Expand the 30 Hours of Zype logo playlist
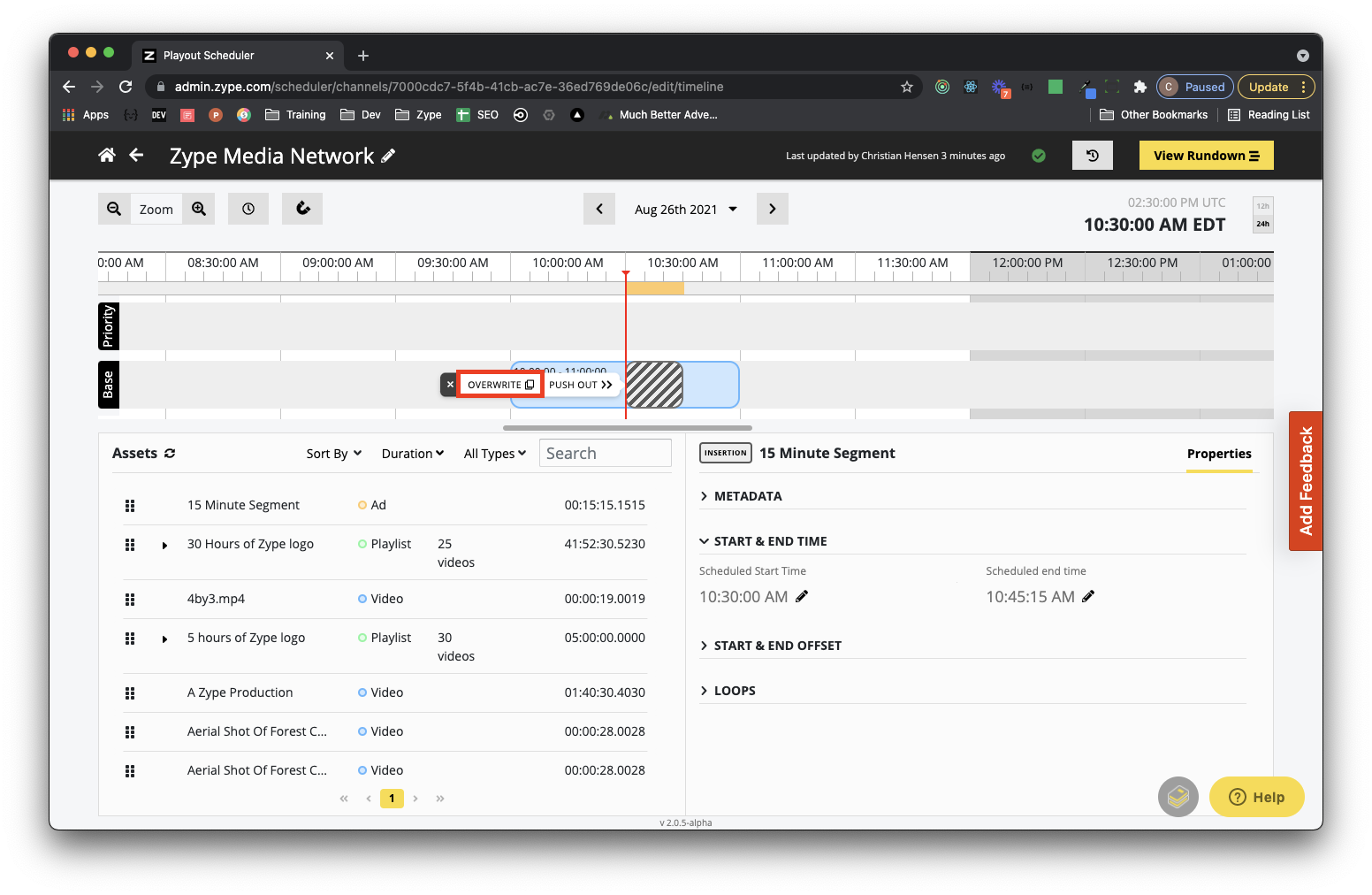This screenshot has height=895, width=1372. click(x=164, y=546)
